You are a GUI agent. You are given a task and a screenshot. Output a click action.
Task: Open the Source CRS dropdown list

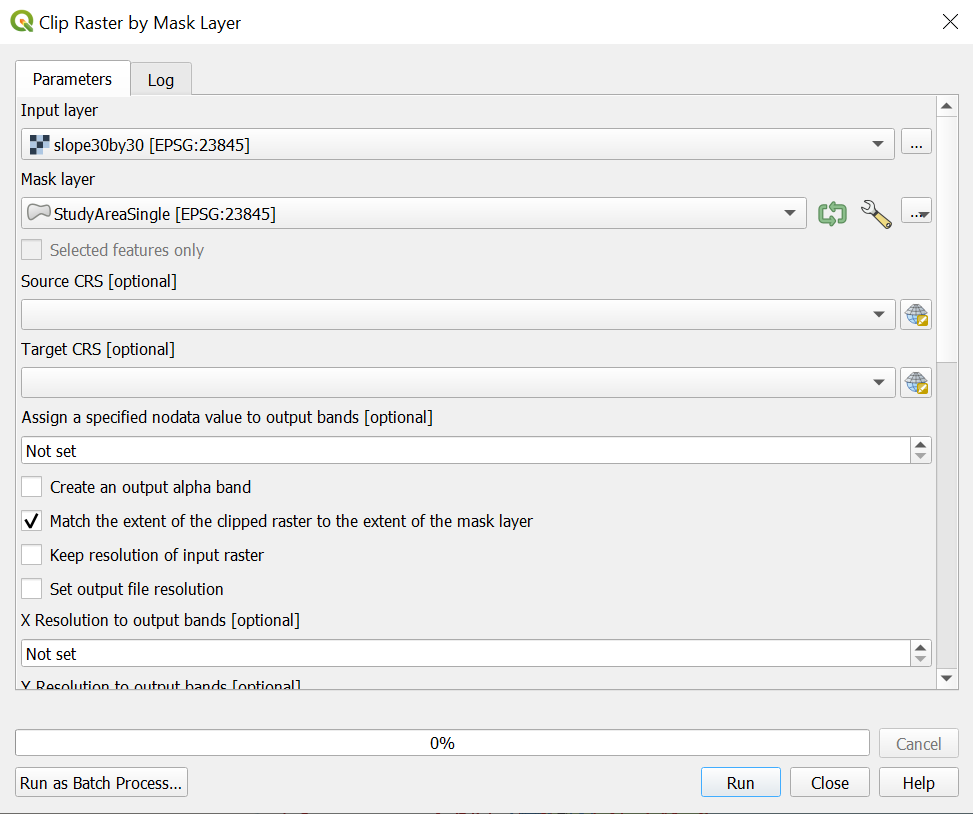pos(878,315)
